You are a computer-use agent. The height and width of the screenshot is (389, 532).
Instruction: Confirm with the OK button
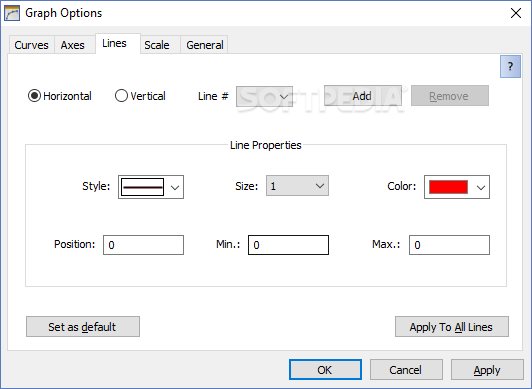pos(325,370)
